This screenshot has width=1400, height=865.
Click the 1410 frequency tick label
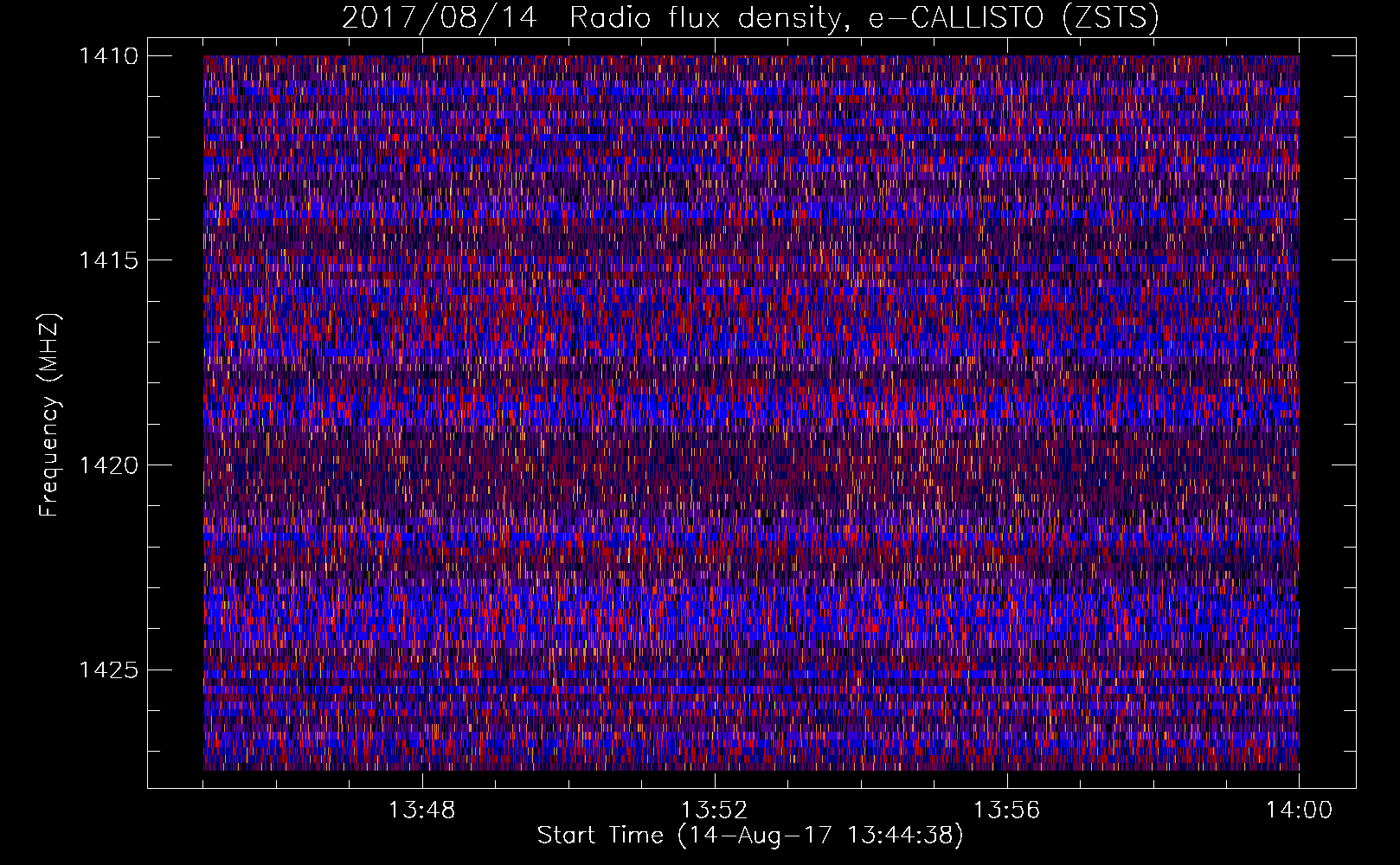(x=108, y=56)
